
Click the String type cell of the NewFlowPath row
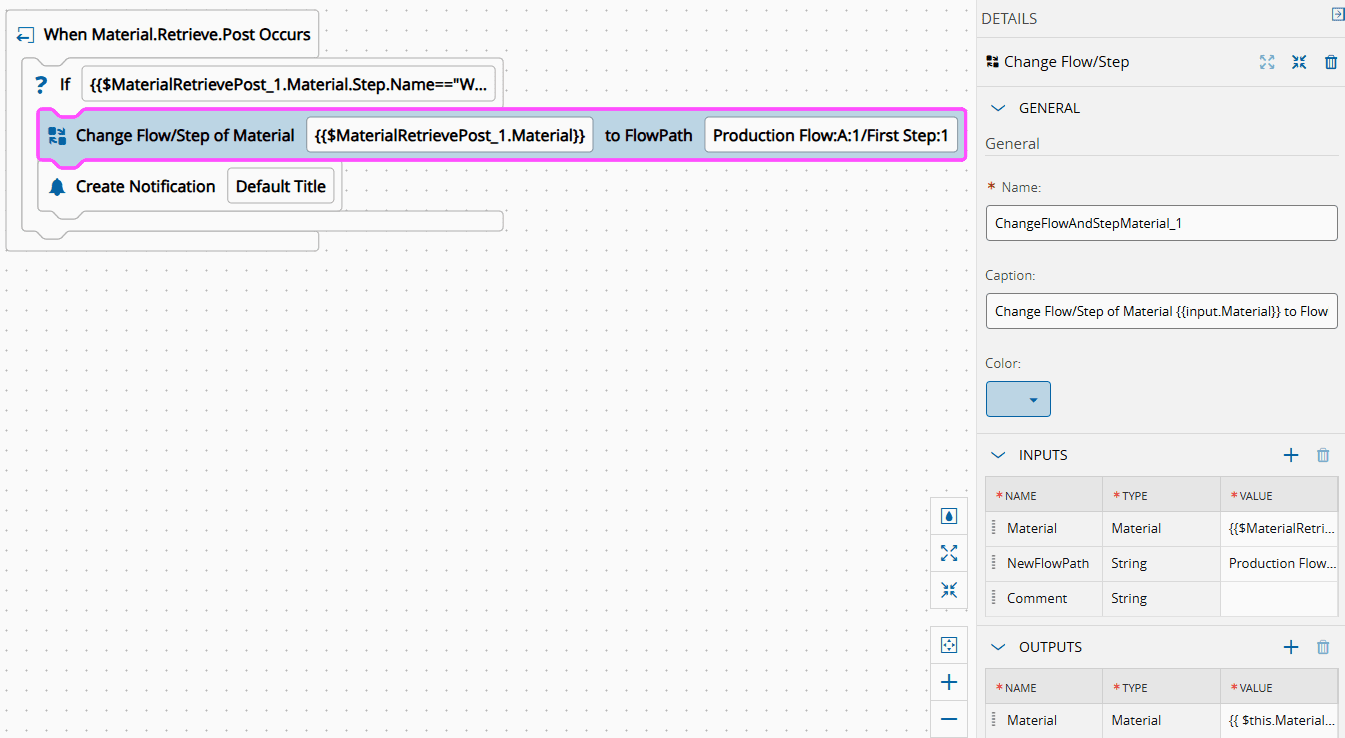[x=1162, y=563]
